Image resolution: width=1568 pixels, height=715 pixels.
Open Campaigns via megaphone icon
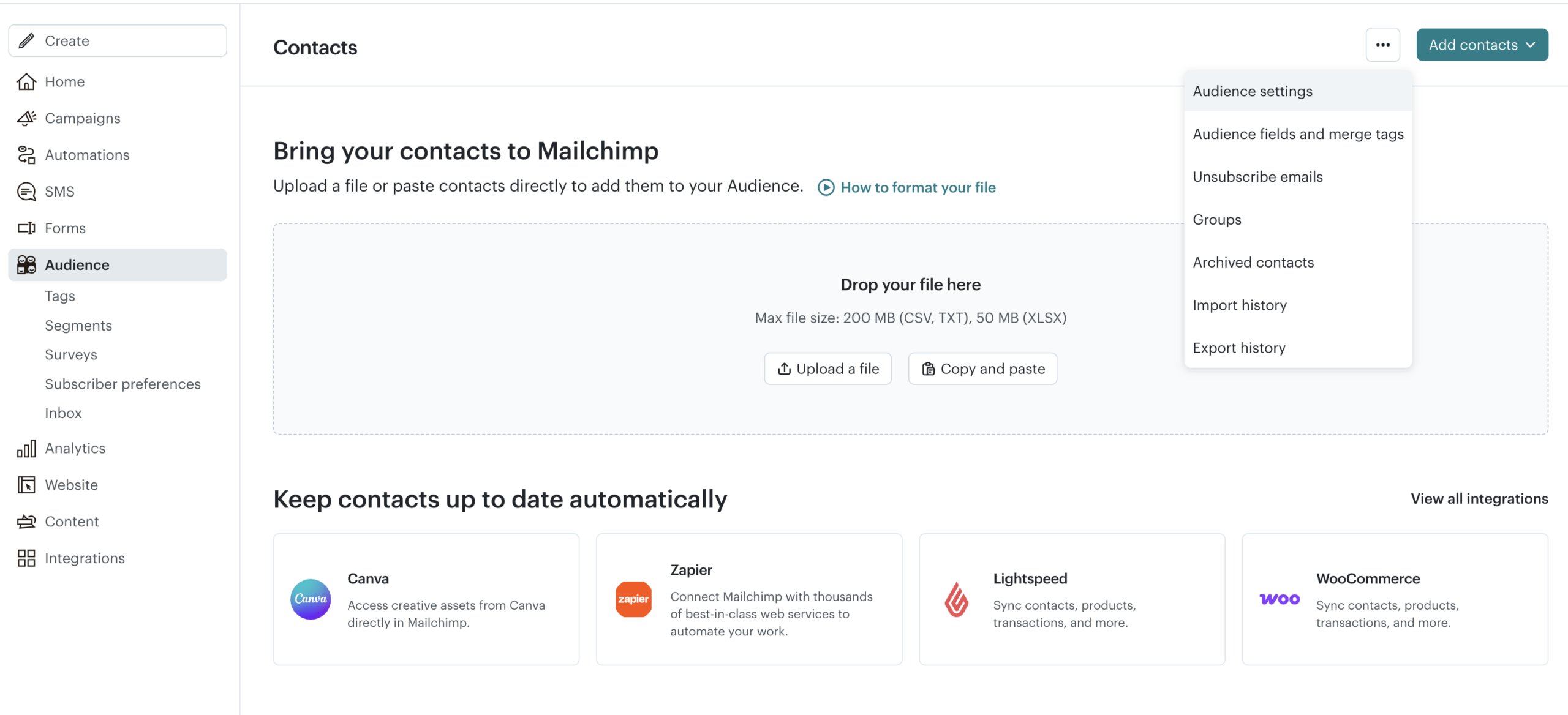(x=26, y=118)
